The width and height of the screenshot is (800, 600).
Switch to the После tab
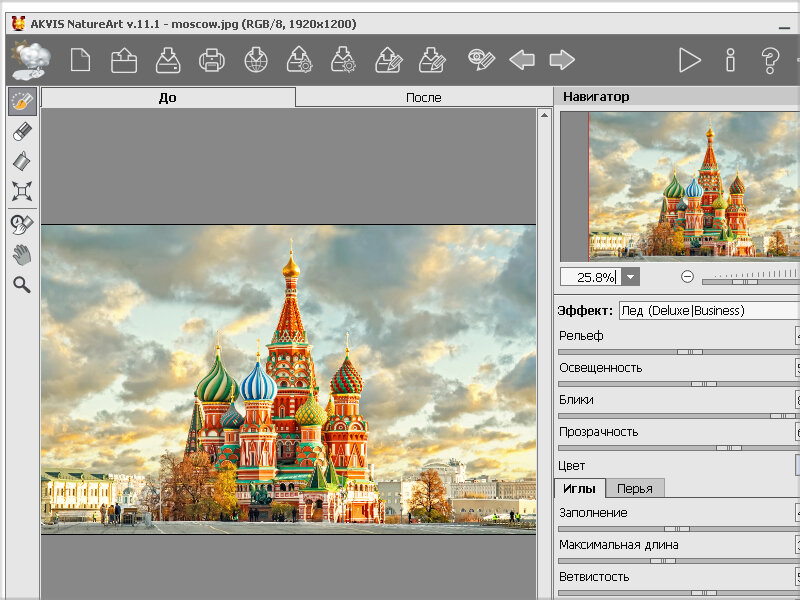[x=423, y=97]
